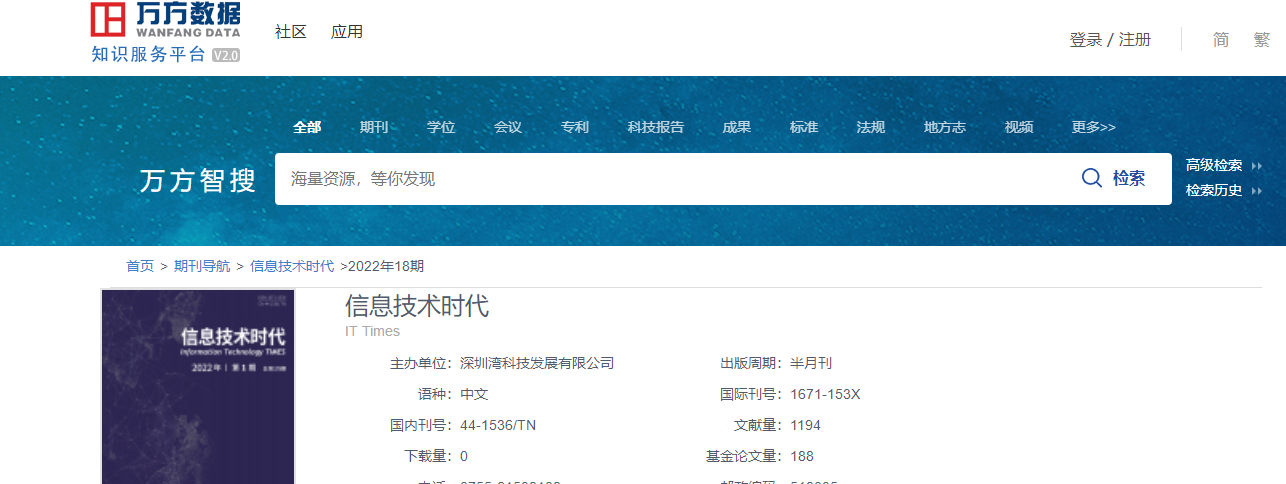This screenshot has height=484, width=1286.
Task: Switch to simplified Chinese 简
Action: [x=1221, y=40]
